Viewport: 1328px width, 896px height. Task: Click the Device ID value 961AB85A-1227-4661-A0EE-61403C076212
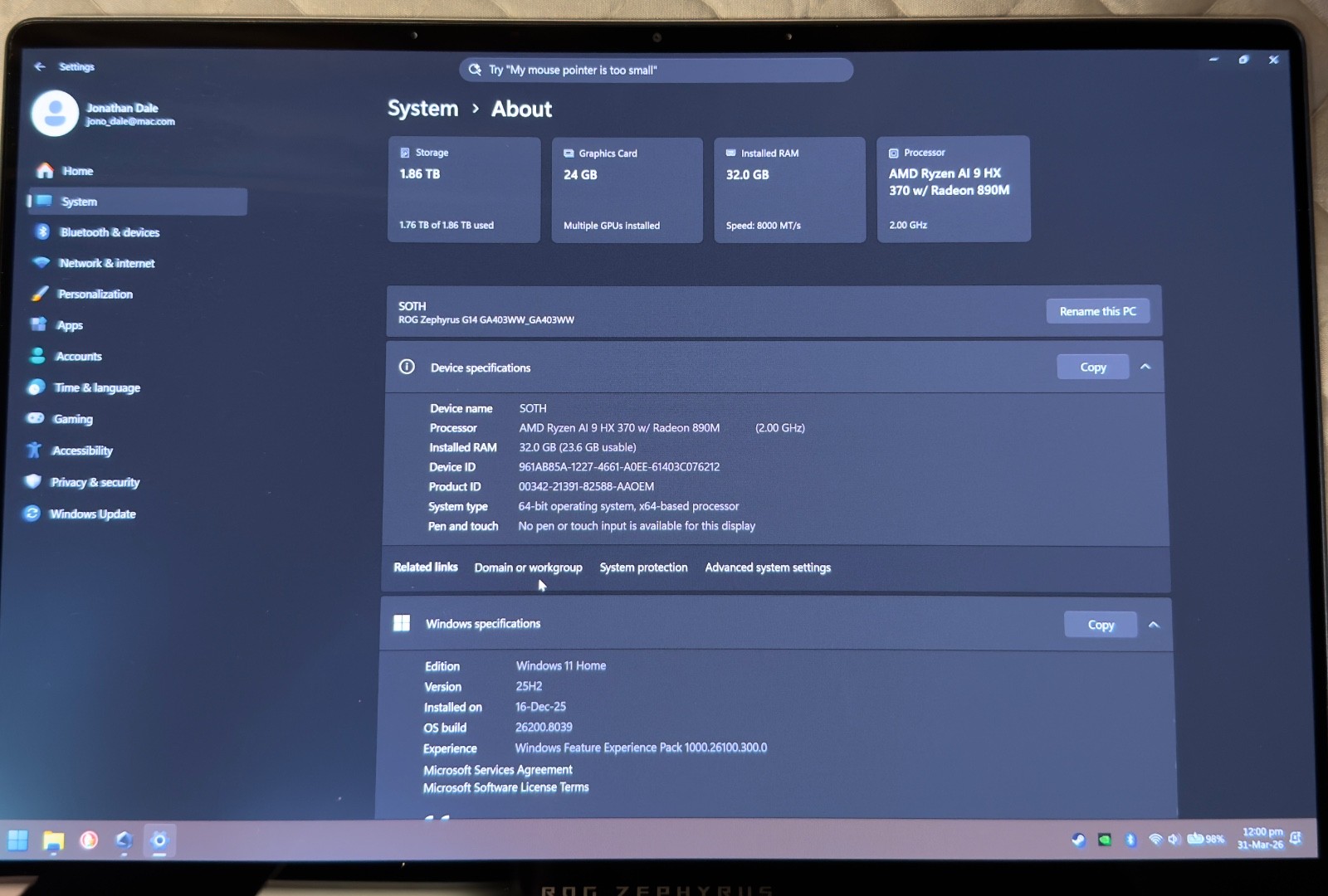[619, 467]
